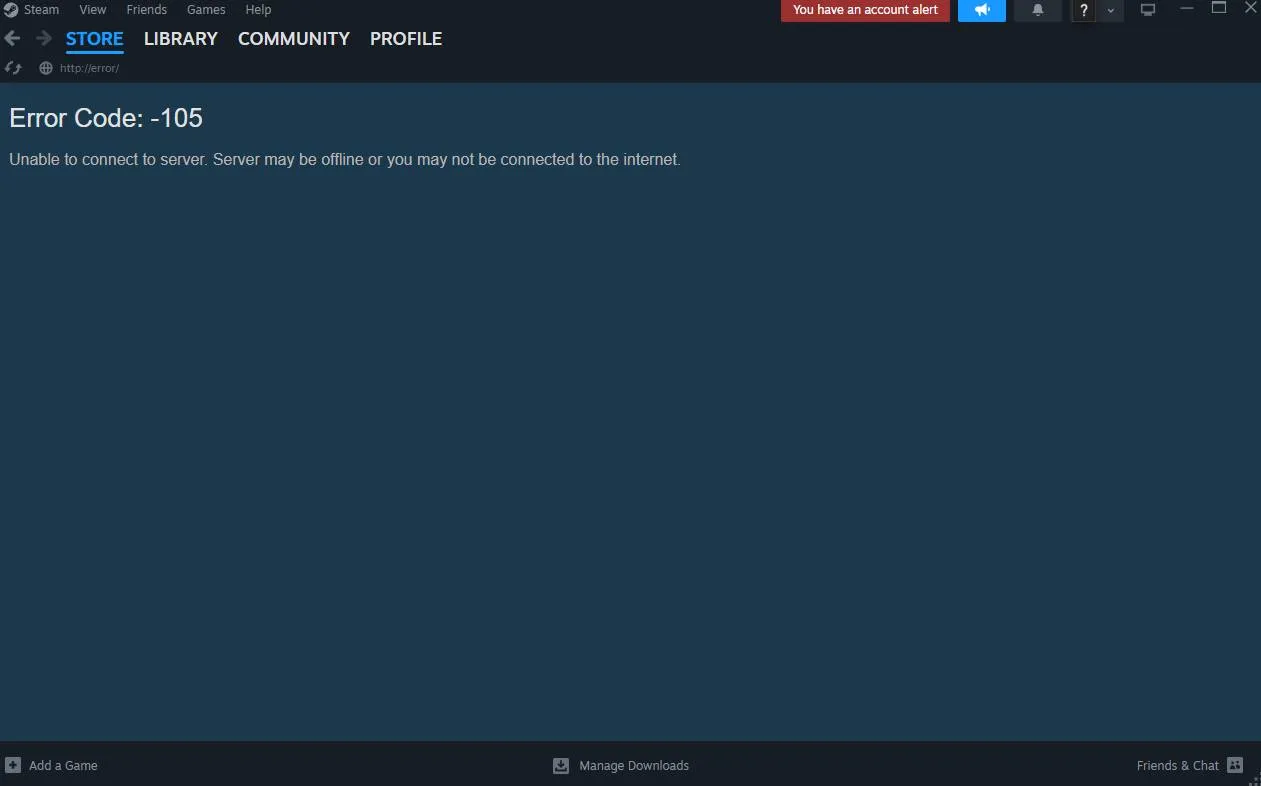Viewport: 1261px width, 786px height.
Task: Click the window resize grip in corner
Action: point(1254,779)
